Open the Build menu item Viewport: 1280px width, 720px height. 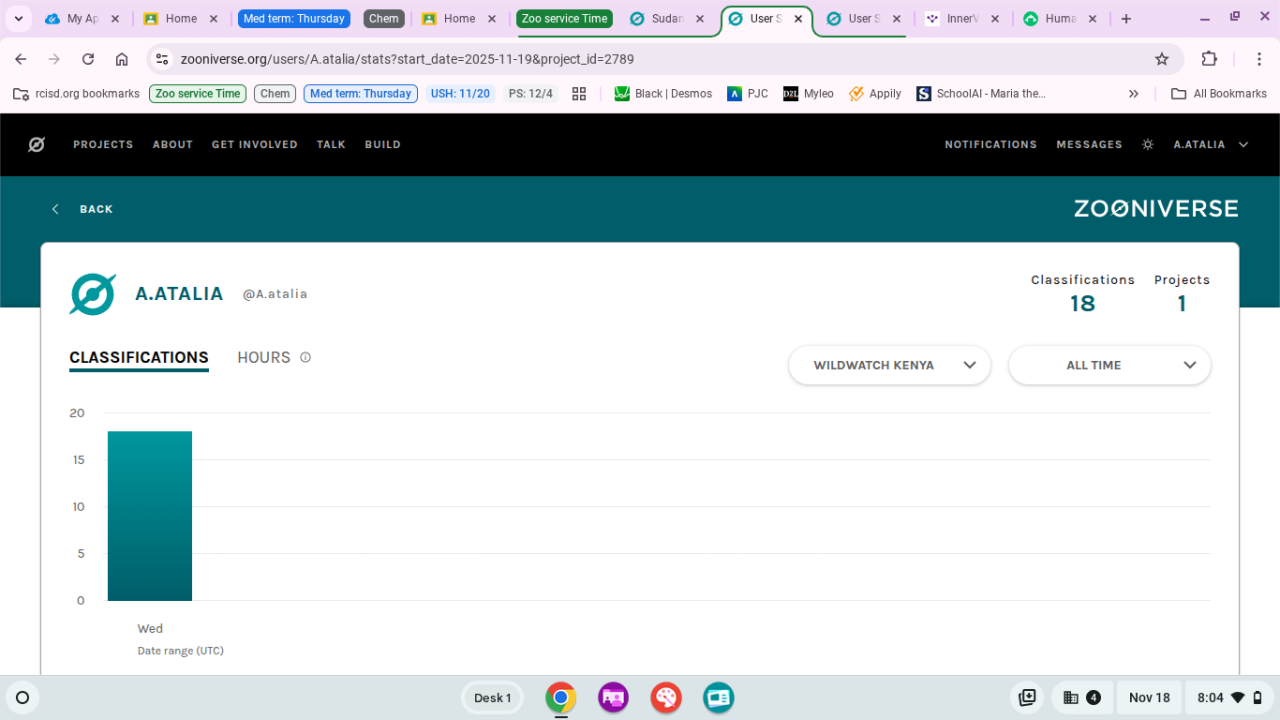(x=383, y=145)
